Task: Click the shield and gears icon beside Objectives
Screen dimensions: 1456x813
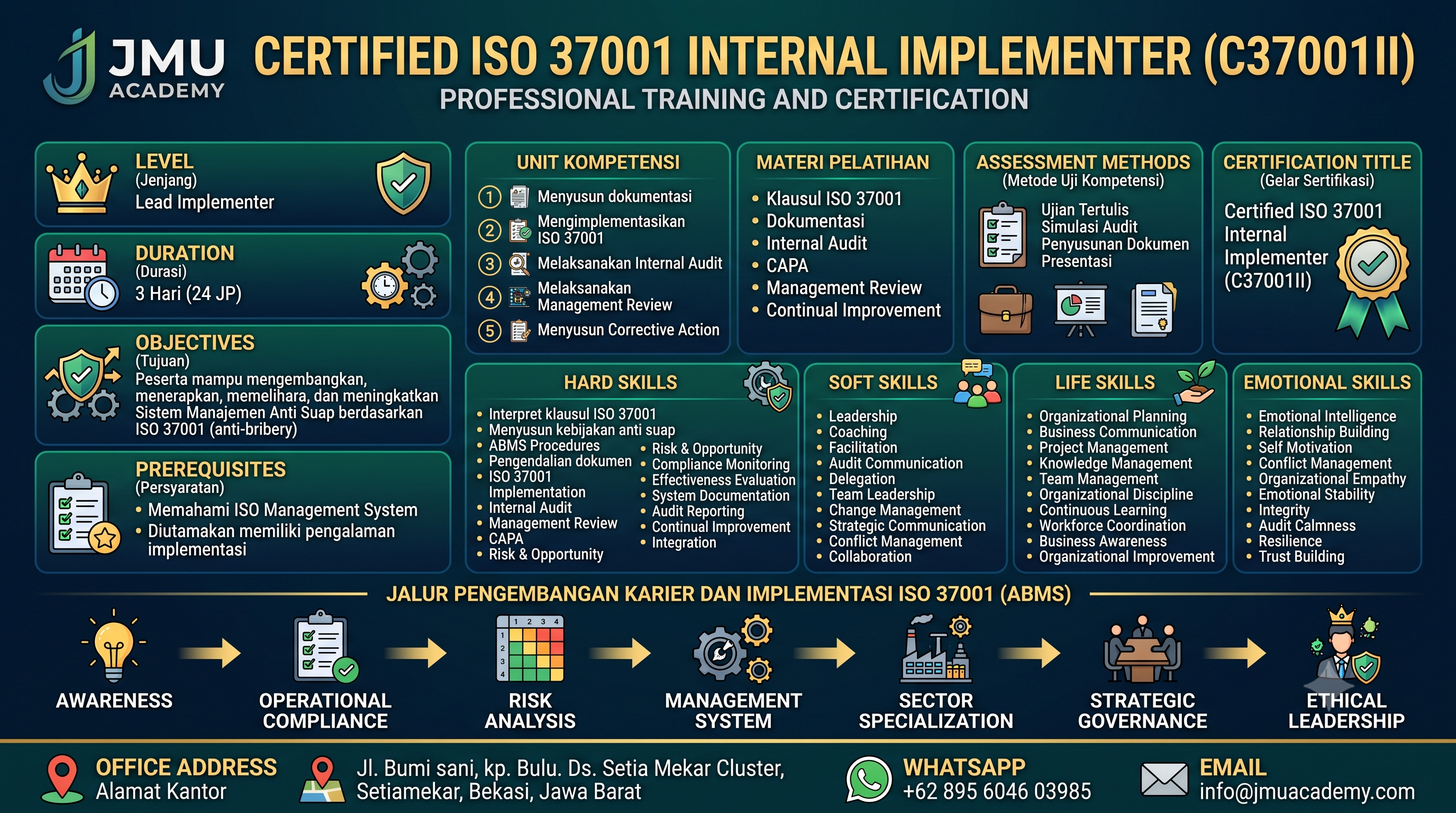Action: pyautogui.click(x=83, y=384)
